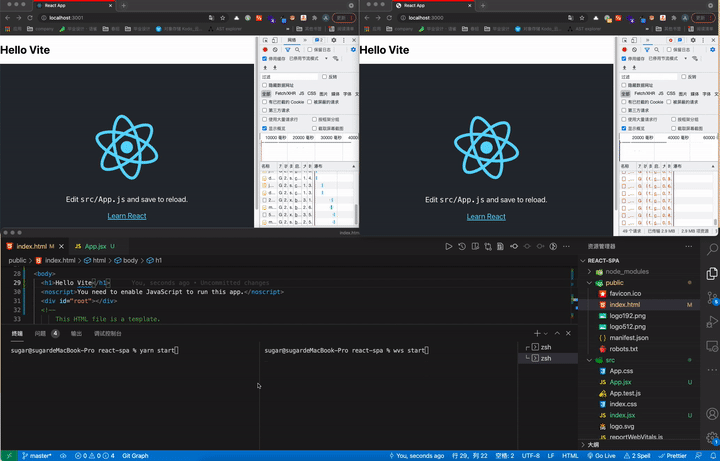720x461 pixels.
Task: Toggle third-party requests checkbox in localhost:3001 DevTools
Action: pos(264,110)
